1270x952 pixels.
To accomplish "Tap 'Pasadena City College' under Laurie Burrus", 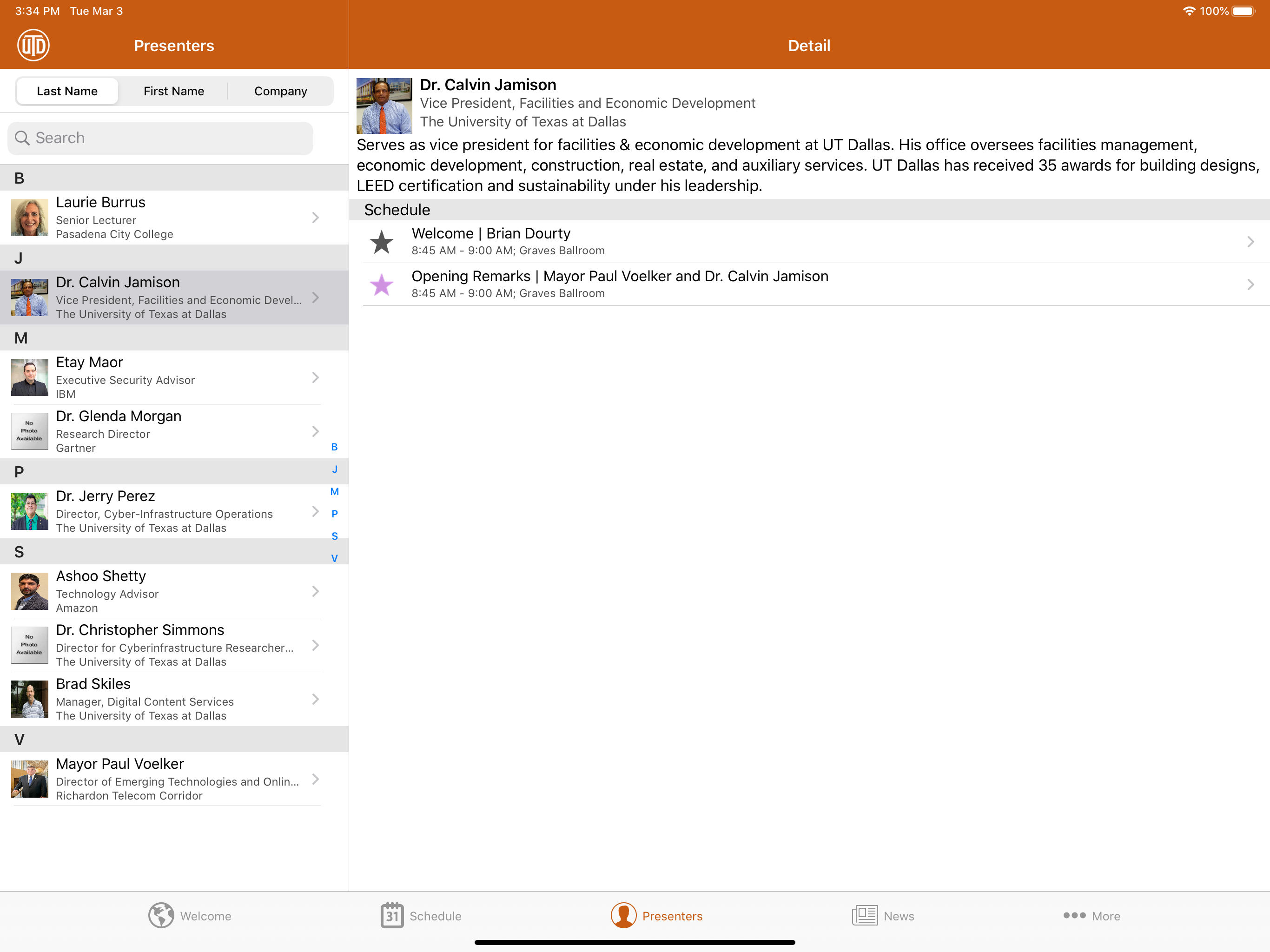I will tap(114, 234).
